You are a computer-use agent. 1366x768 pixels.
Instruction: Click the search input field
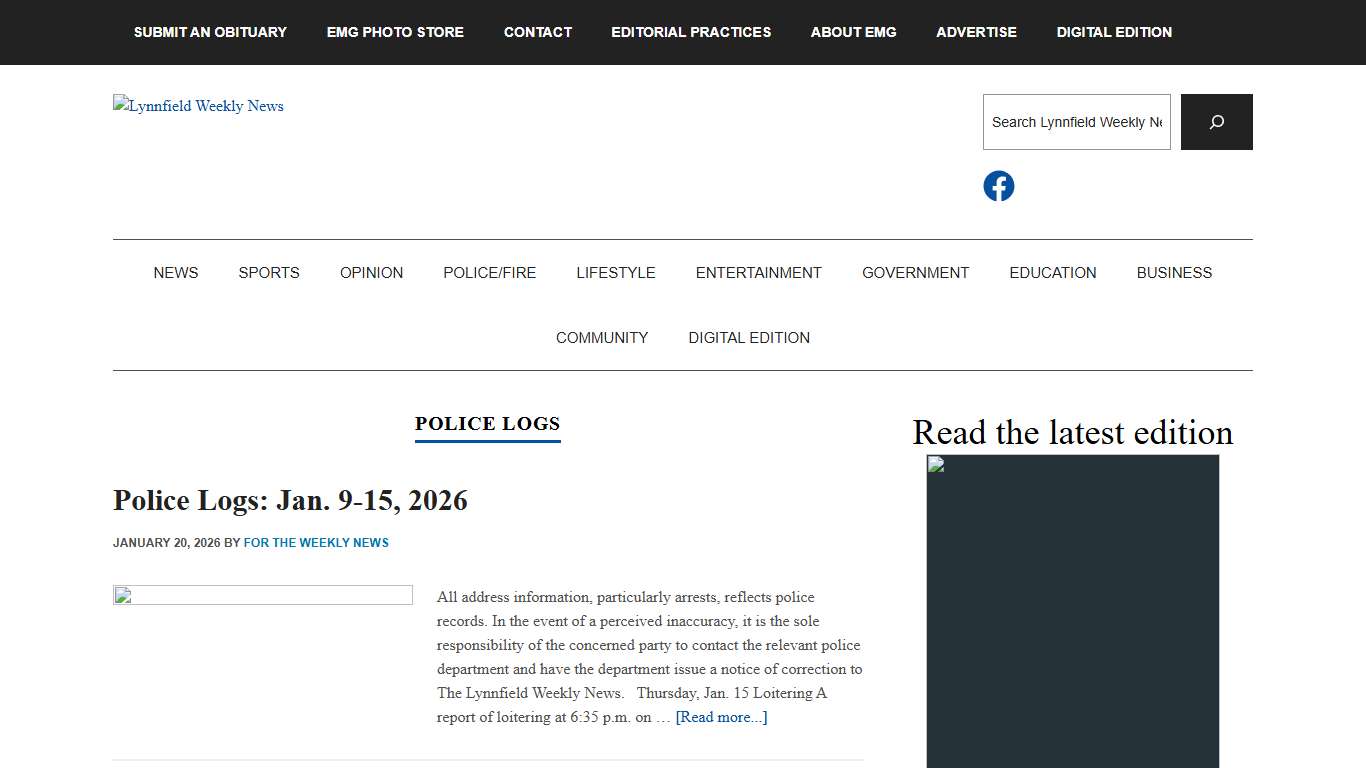pos(1076,121)
